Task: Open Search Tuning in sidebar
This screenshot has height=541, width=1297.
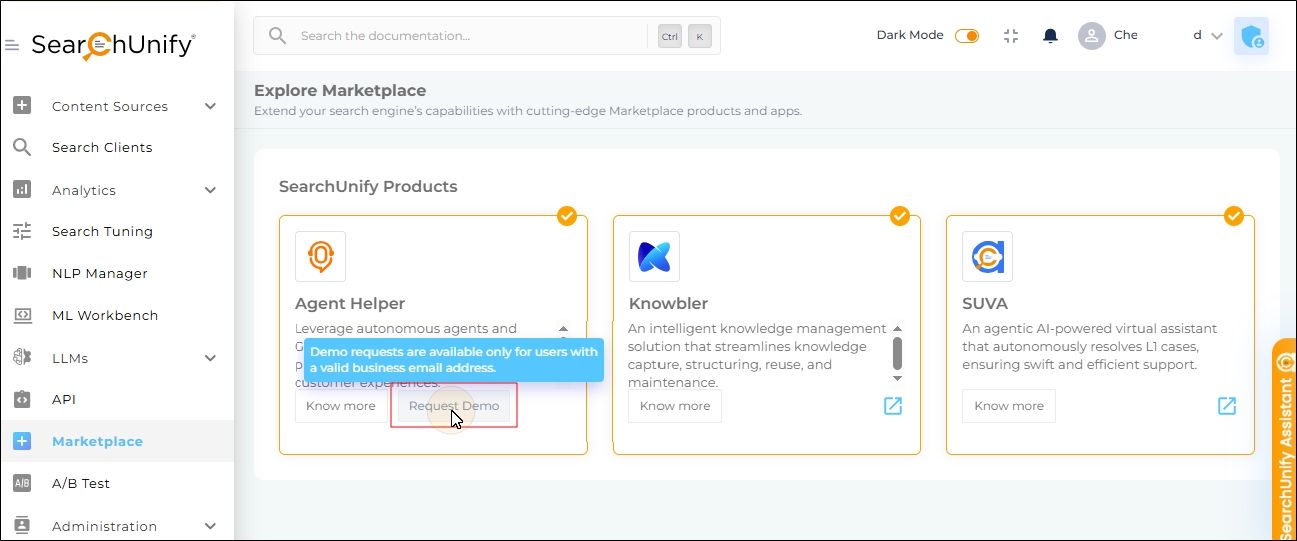Action: pyautogui.click(x=102, y=231)
